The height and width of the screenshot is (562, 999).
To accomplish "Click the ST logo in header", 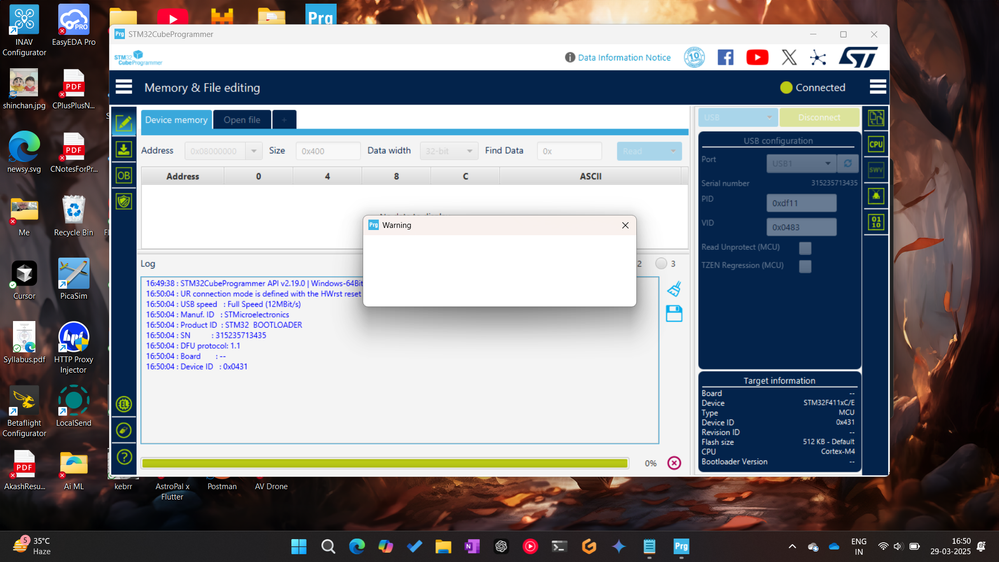I will (858, 57).
